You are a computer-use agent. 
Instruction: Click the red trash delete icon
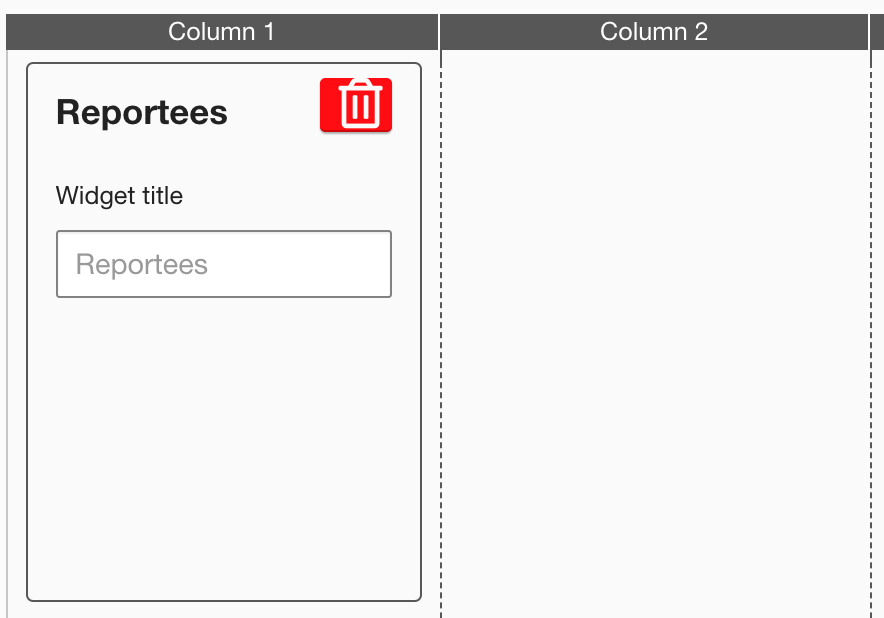[x=356, y=104]
